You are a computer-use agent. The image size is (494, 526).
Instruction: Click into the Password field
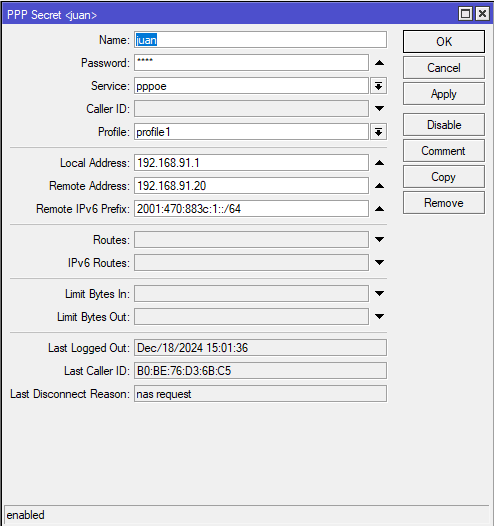[251, 63]
